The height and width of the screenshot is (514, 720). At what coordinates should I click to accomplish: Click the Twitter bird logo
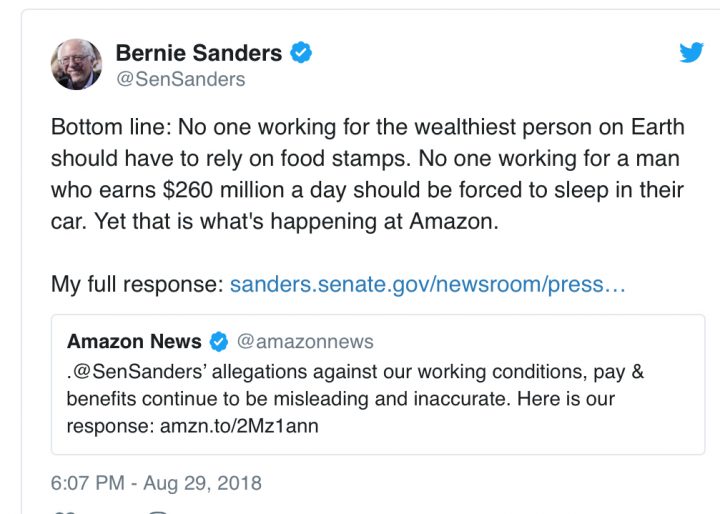pos(691,53)
